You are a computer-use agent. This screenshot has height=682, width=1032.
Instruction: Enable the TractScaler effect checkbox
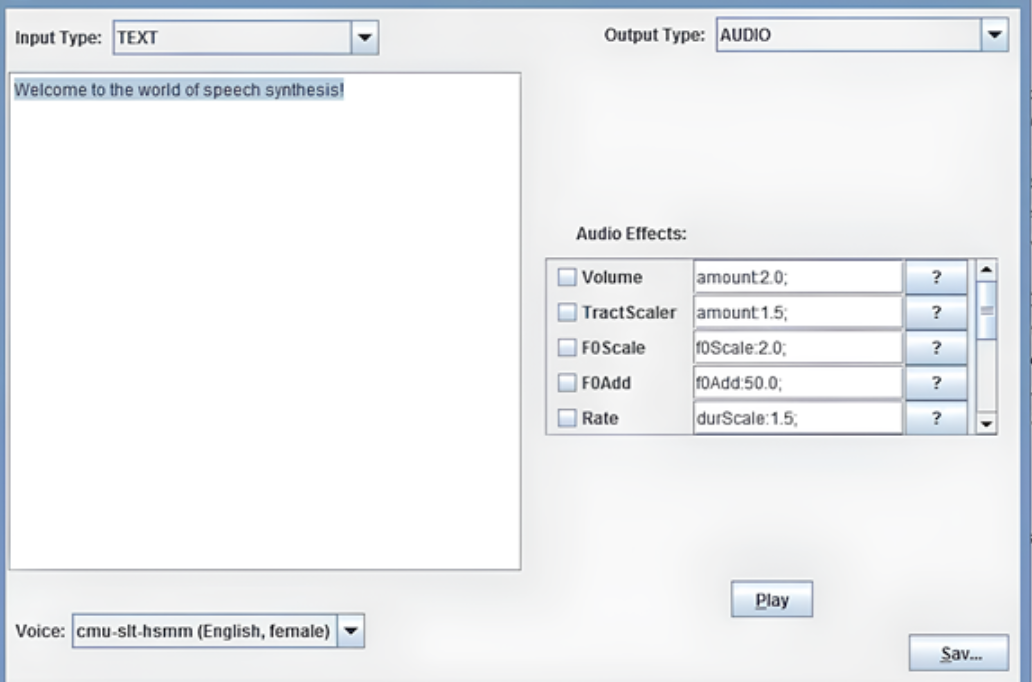pos(567,312)
